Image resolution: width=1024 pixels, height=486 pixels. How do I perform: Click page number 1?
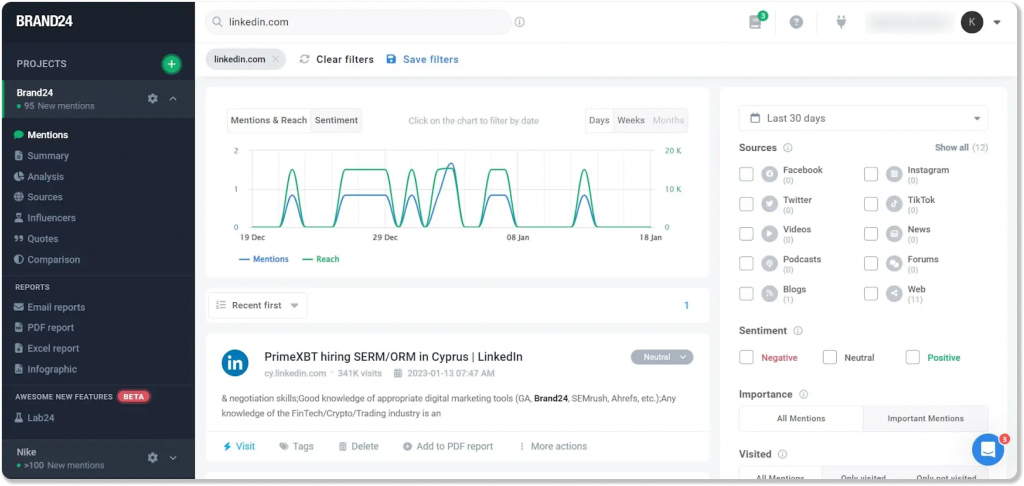point(686,306)
